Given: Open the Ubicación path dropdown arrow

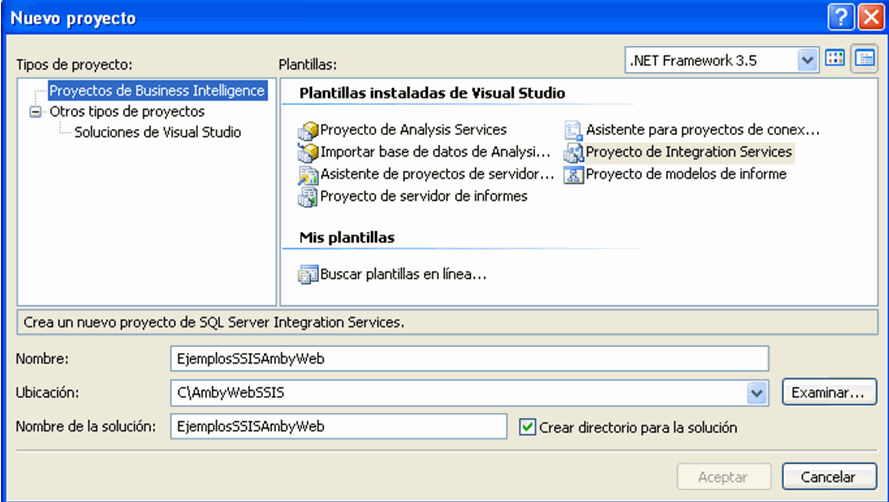Looking at the screenshot, I should 756,393.
